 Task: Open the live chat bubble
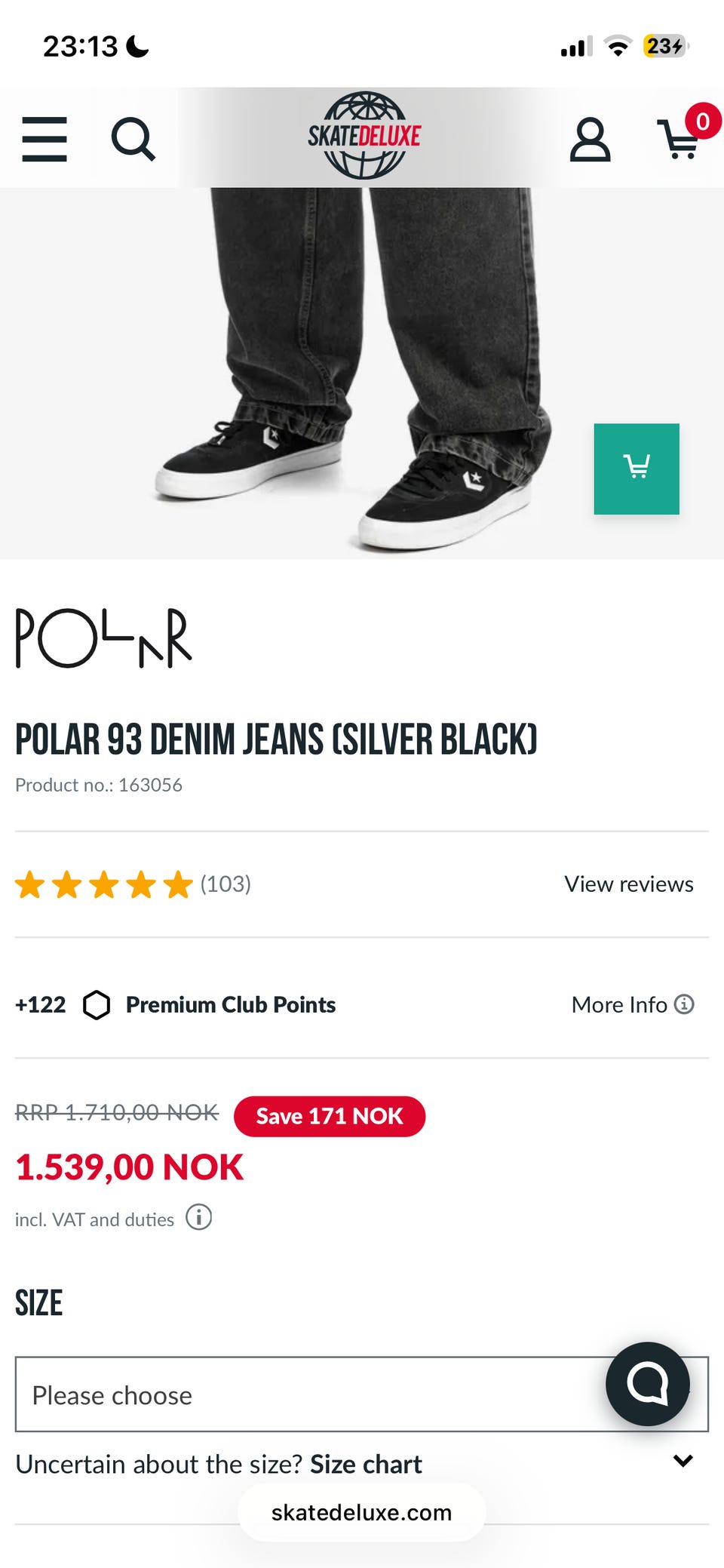pos(647,1383)
